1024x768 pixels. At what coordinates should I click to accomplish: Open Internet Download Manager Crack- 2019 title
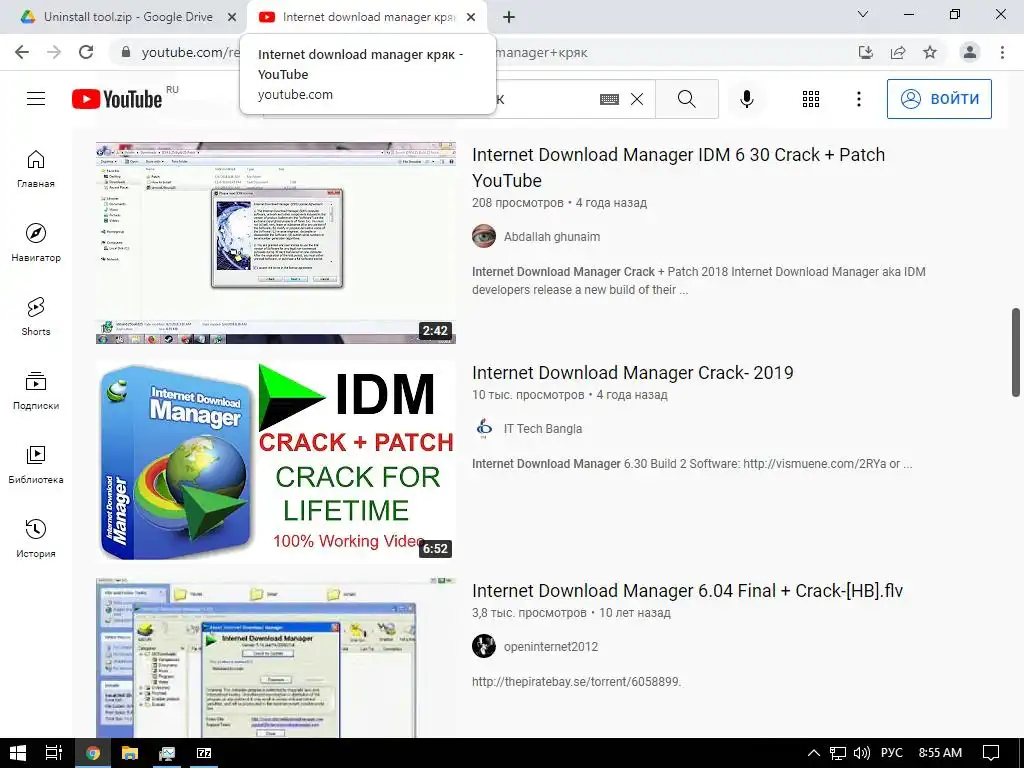click(x=632, y=372)
